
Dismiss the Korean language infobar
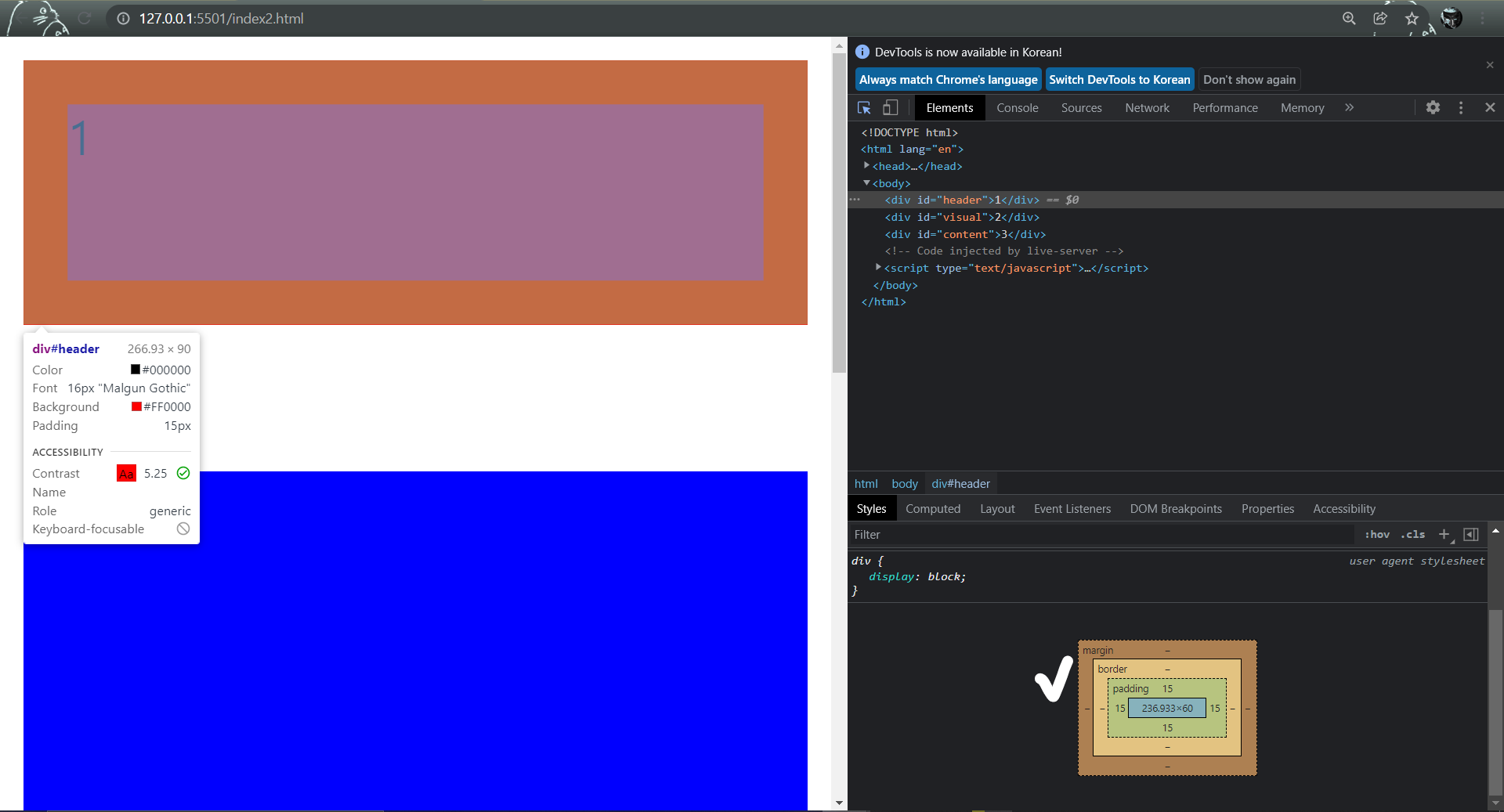coord(1490,65)
